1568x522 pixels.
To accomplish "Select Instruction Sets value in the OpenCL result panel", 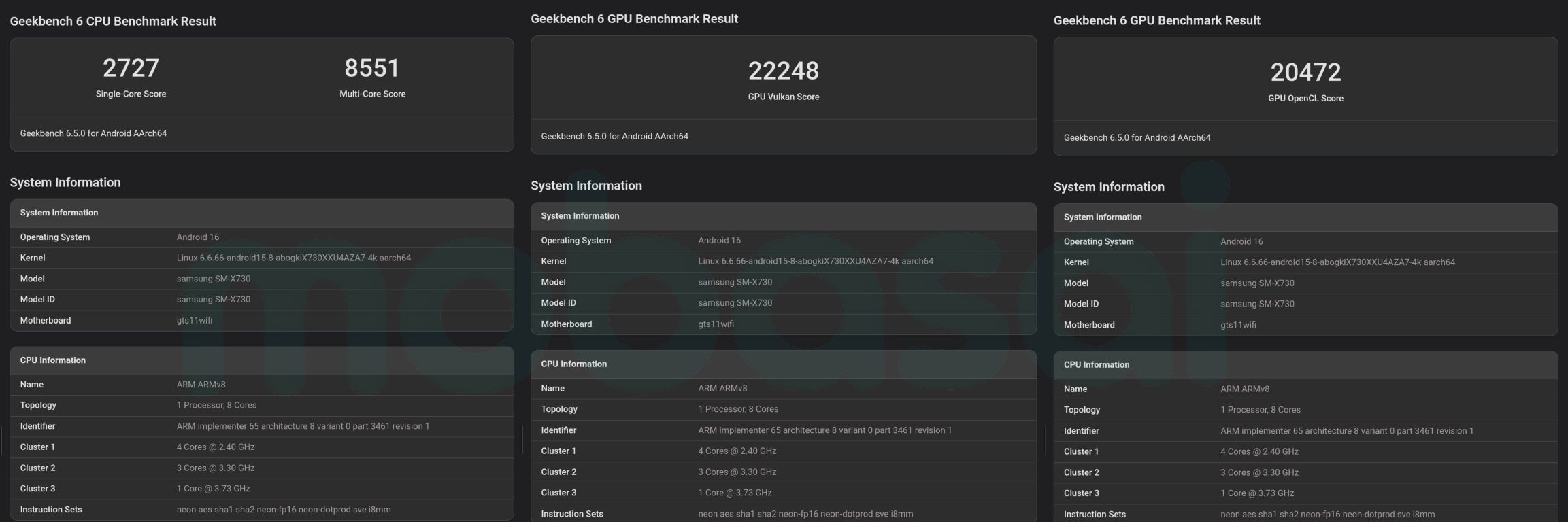I will coord(1328,515).
